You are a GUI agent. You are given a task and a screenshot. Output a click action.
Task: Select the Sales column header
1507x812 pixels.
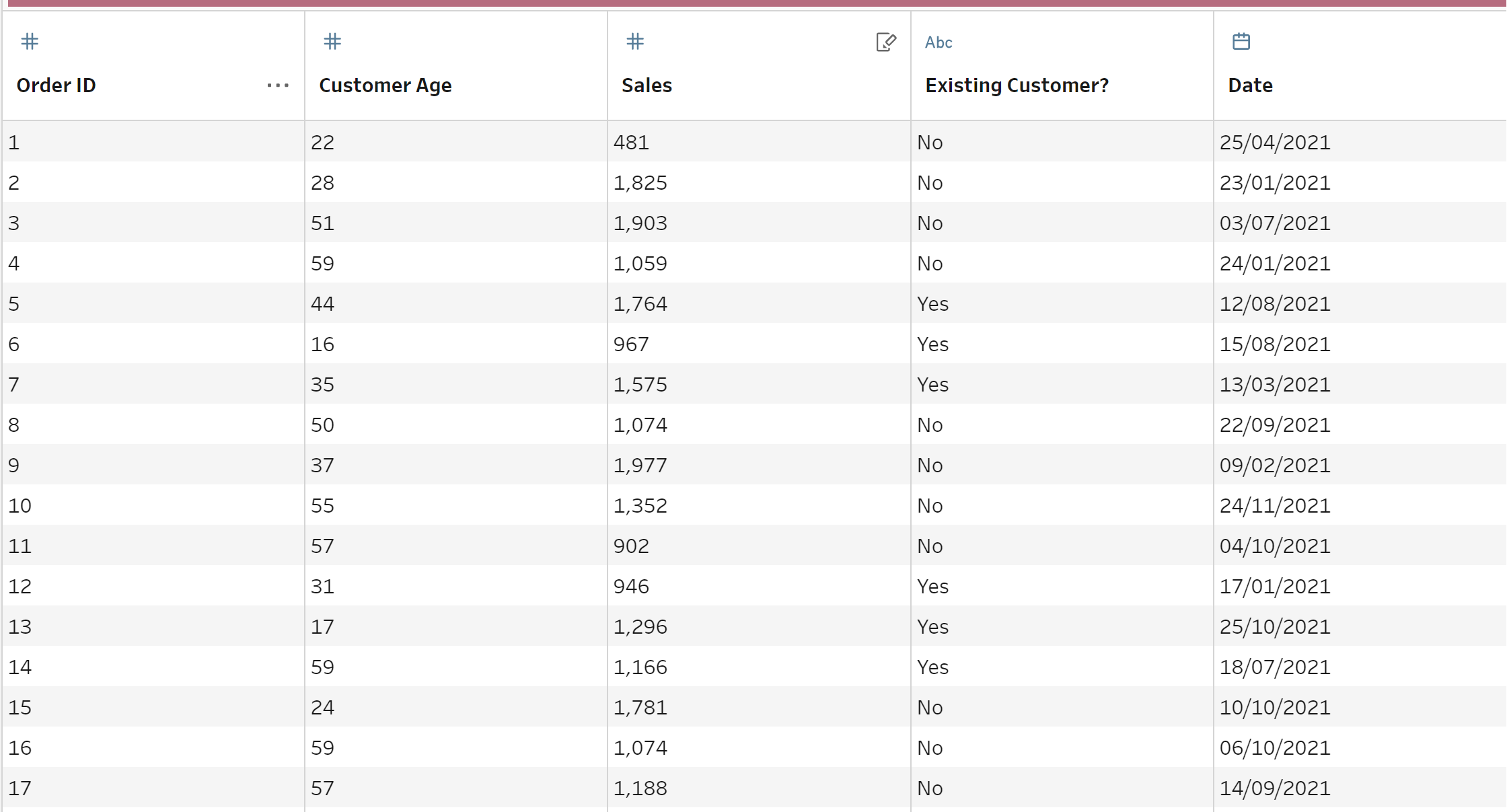coord(647,85)
